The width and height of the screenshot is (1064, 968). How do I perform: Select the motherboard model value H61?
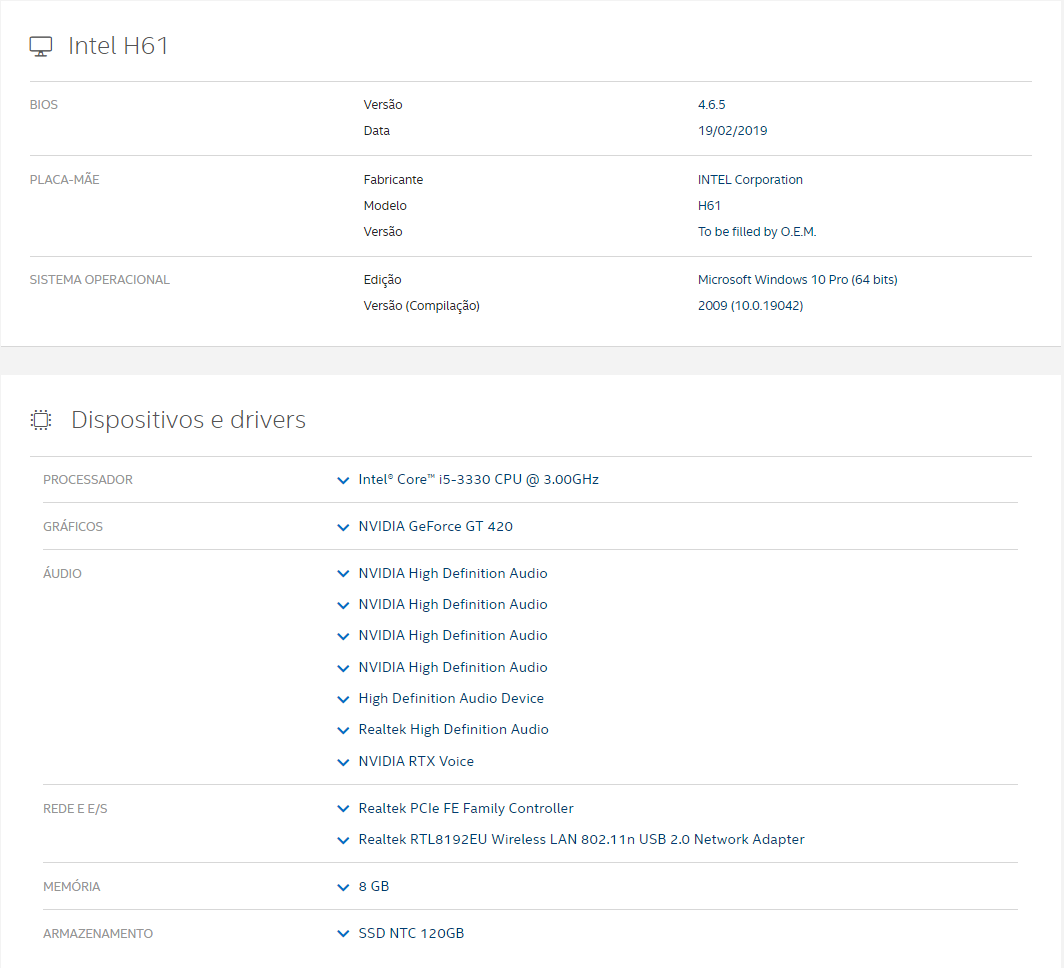709,206
